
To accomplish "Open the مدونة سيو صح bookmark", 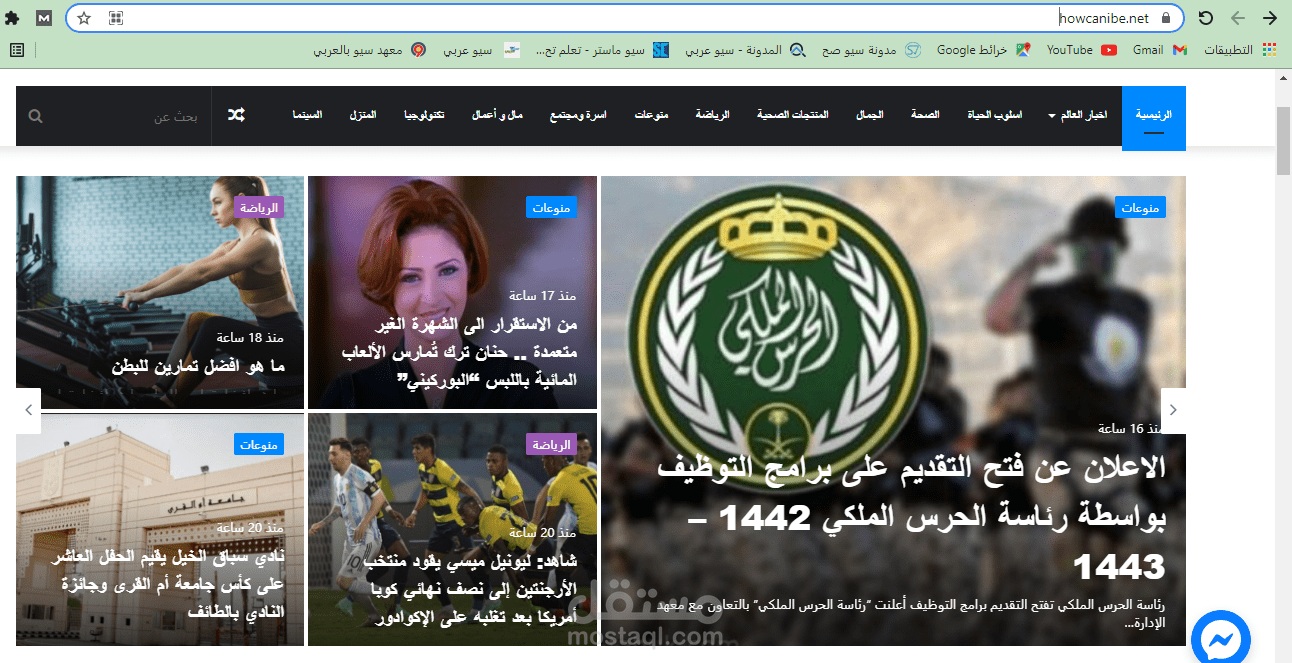I will click(x=871, y=49).
